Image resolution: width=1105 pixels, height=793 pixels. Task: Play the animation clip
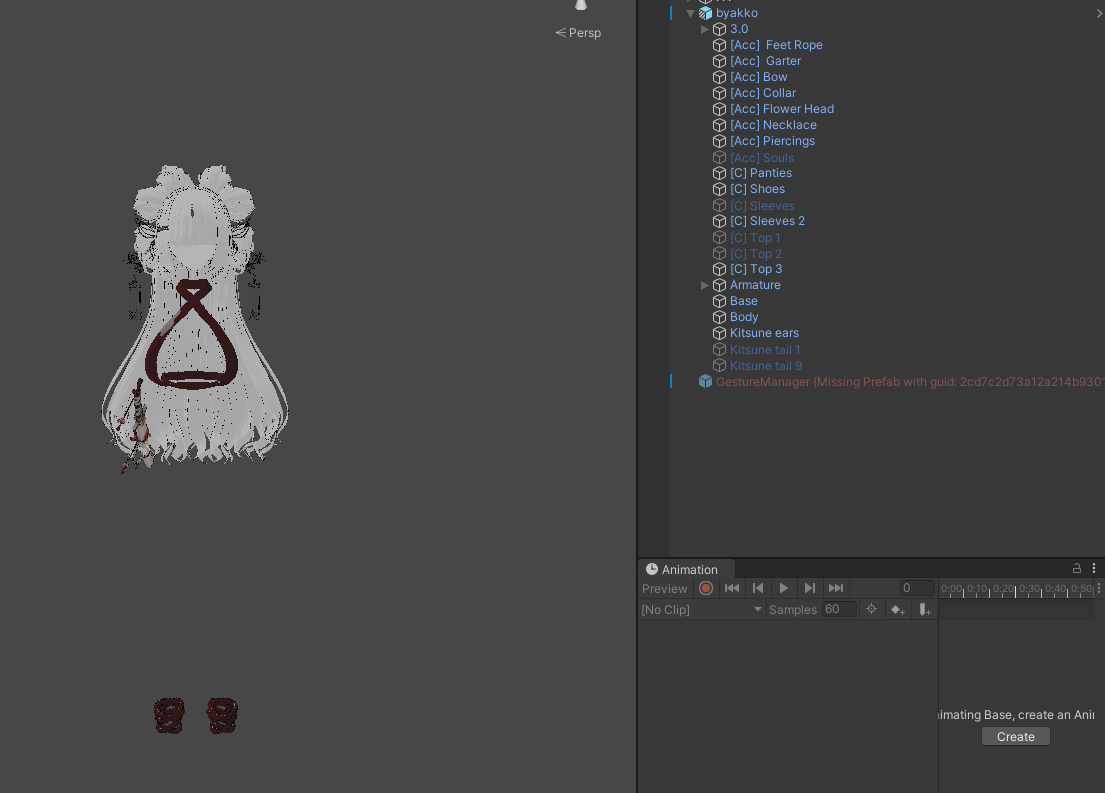(784, 589)
